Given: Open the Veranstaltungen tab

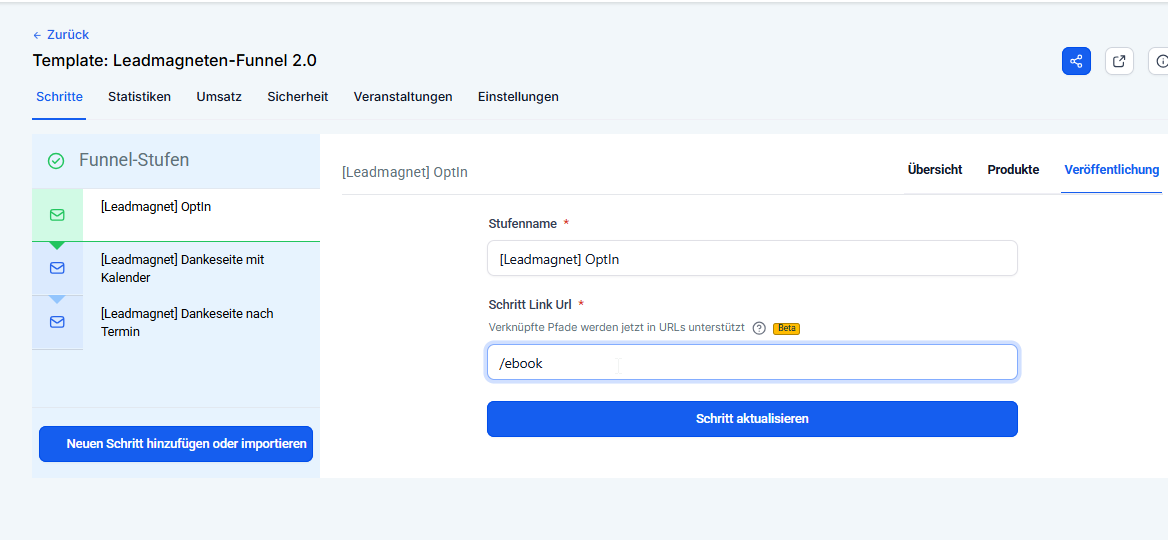Looking at the screenshot, I should pos(403,97).
